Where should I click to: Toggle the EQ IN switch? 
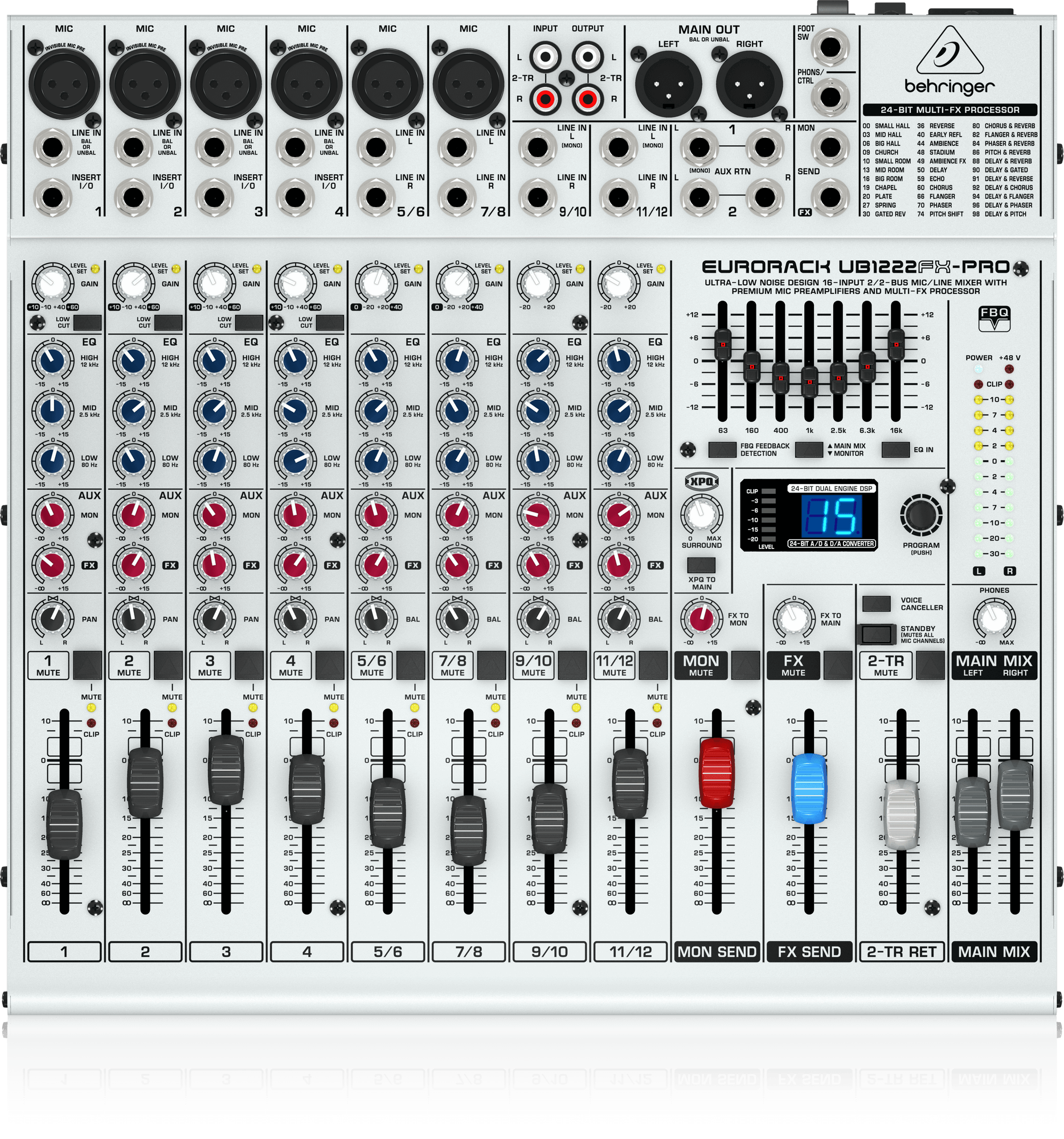click(x=895, y=450)
